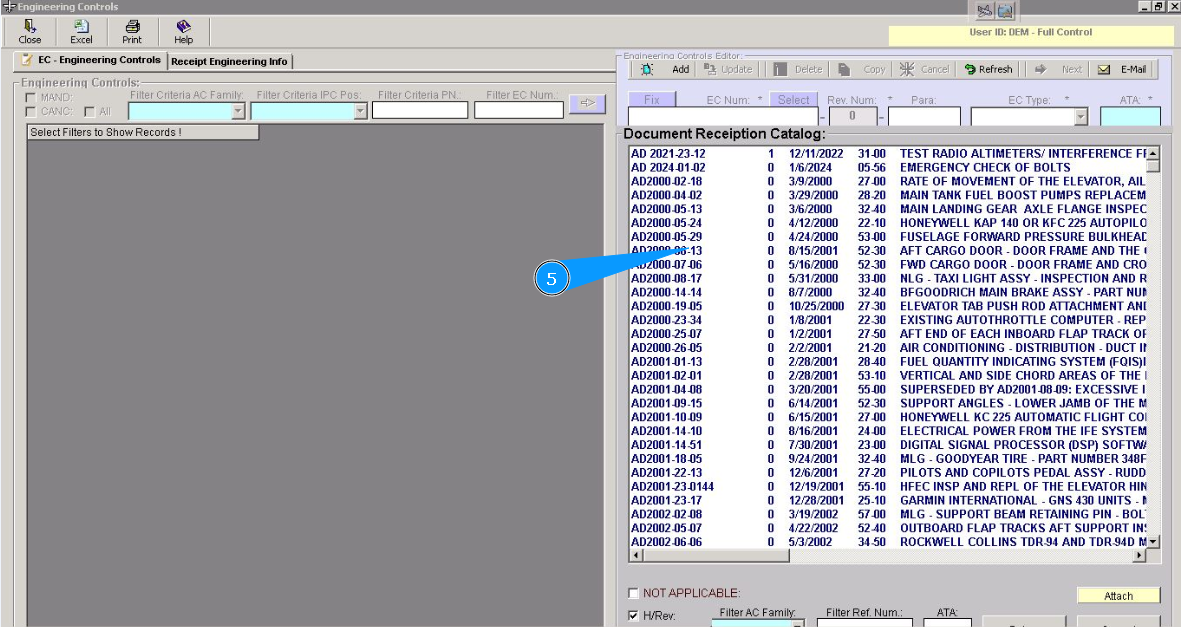
Task: Expand the Filter Criteria AC Family dropdown
Action: point(238,111)
